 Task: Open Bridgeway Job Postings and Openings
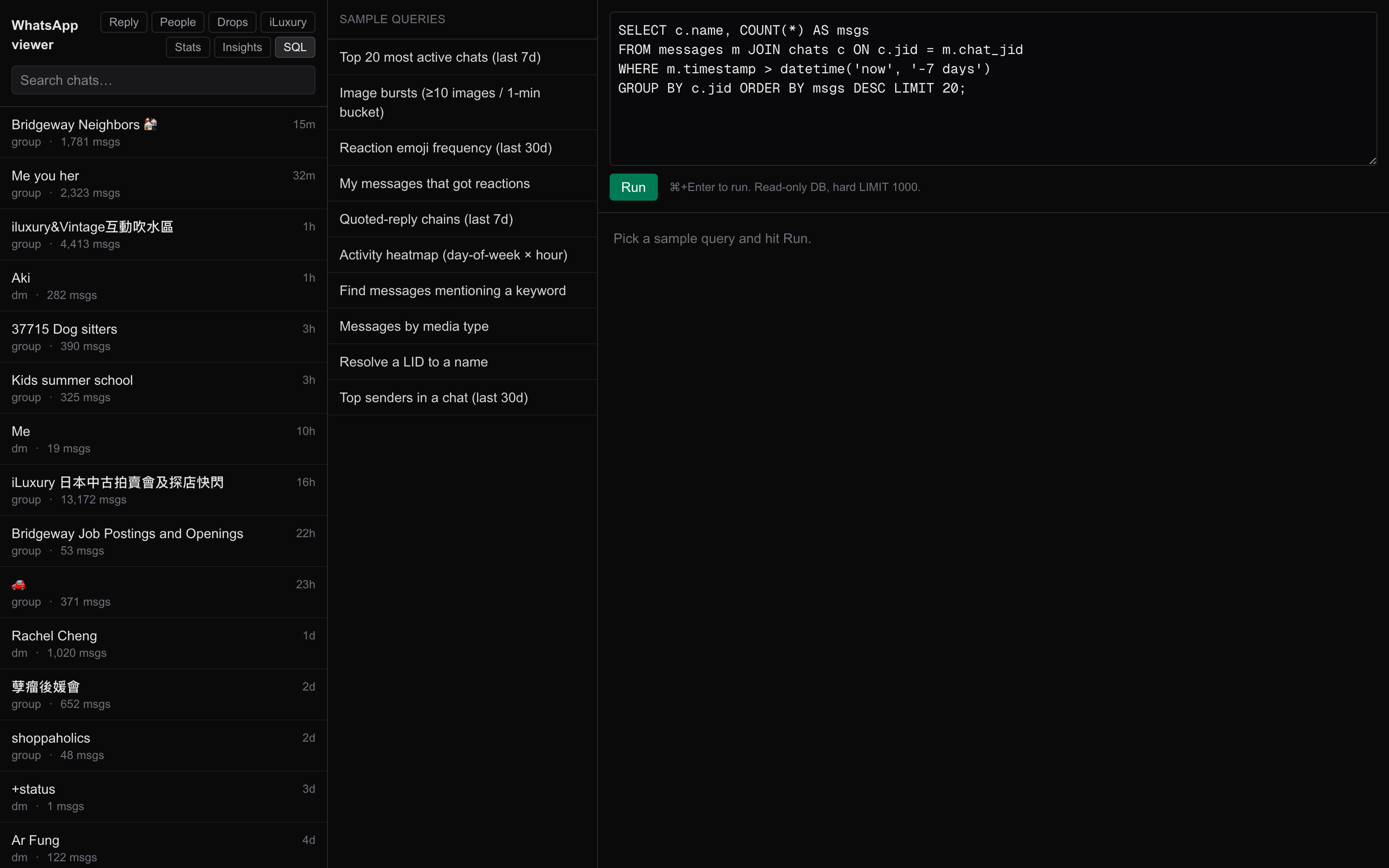pyautogui.click(x=163, y=542)
